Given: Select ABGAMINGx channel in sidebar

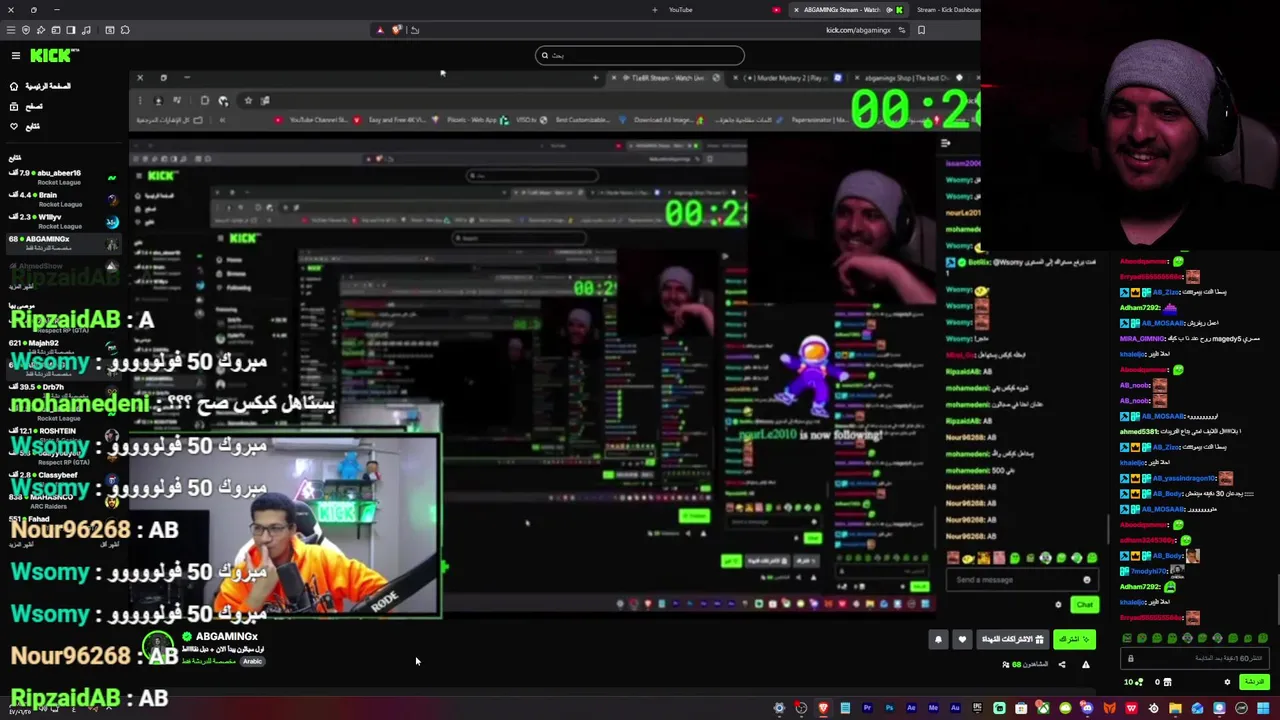Looking at the screenshot, I should tap(64, 243).
